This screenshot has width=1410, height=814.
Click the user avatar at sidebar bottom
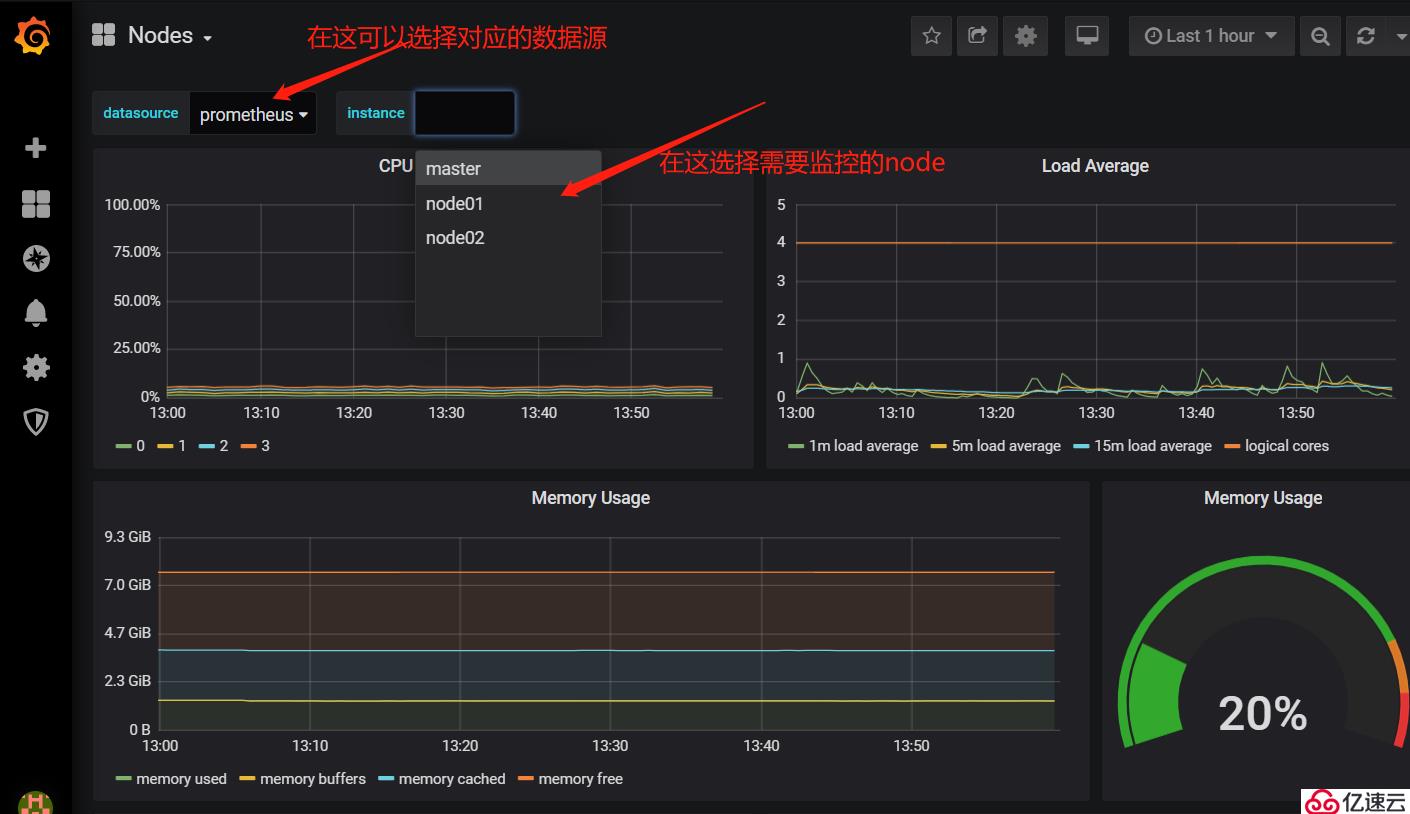[x=35, y=803]
